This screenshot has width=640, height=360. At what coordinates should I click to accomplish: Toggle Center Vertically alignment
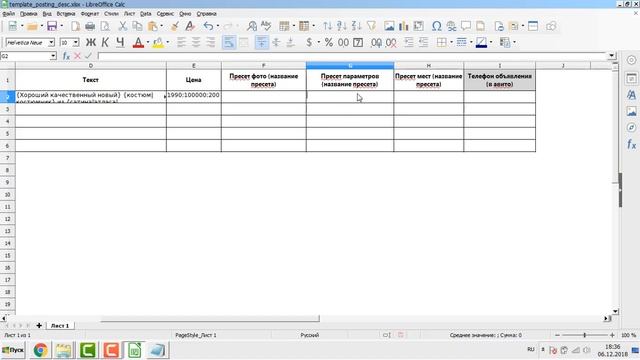(x=276, y=42)
